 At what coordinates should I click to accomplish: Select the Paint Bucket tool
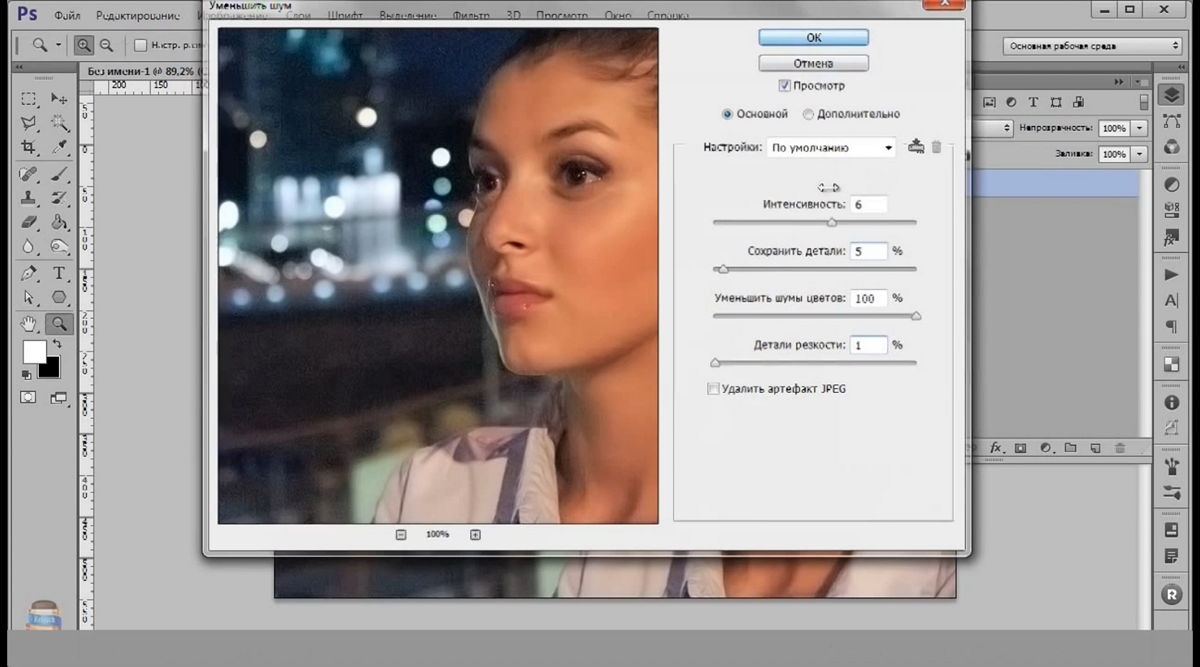[x=60, y=222]
